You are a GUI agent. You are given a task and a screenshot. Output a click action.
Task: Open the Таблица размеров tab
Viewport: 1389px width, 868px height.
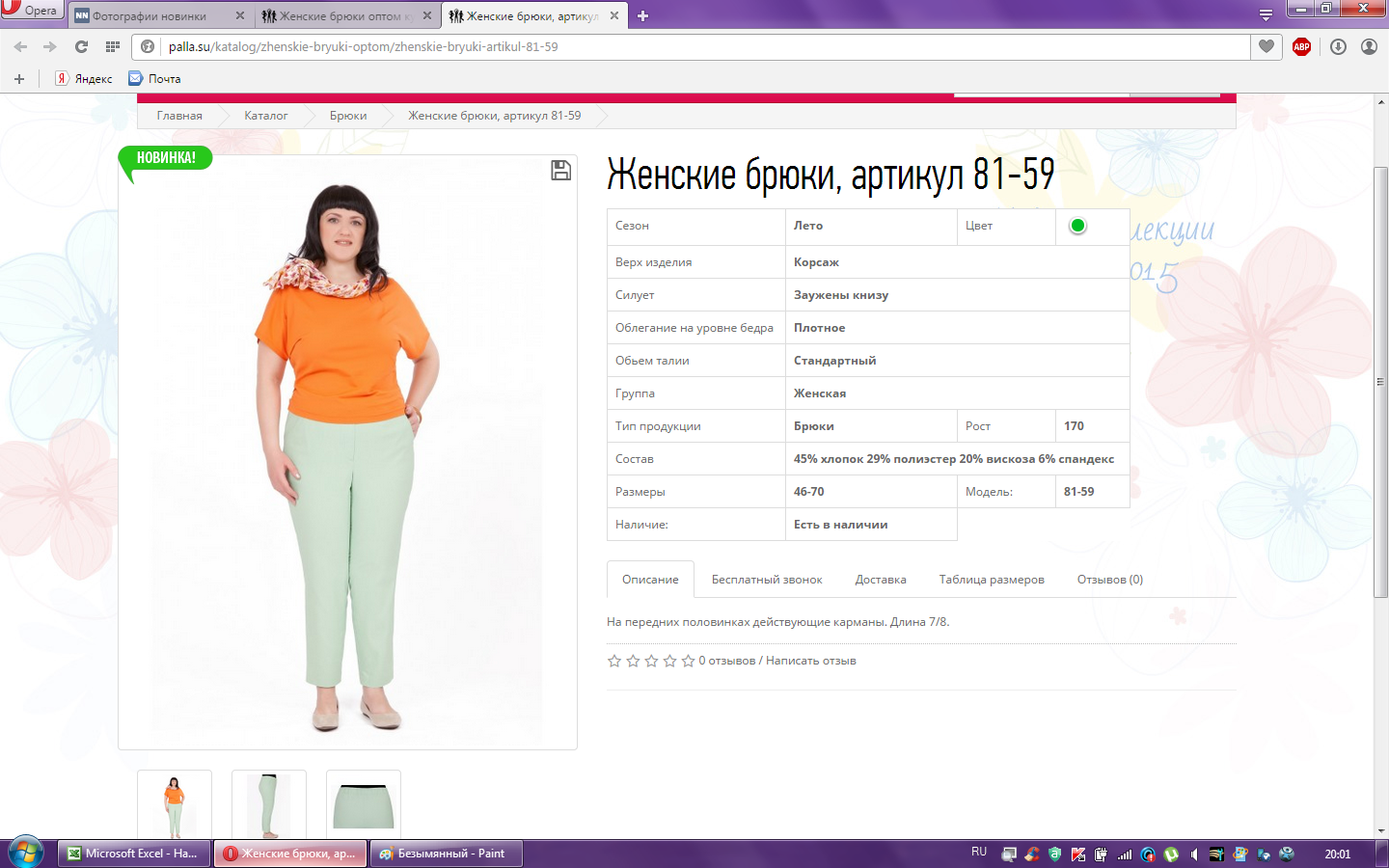pos(992,580)
